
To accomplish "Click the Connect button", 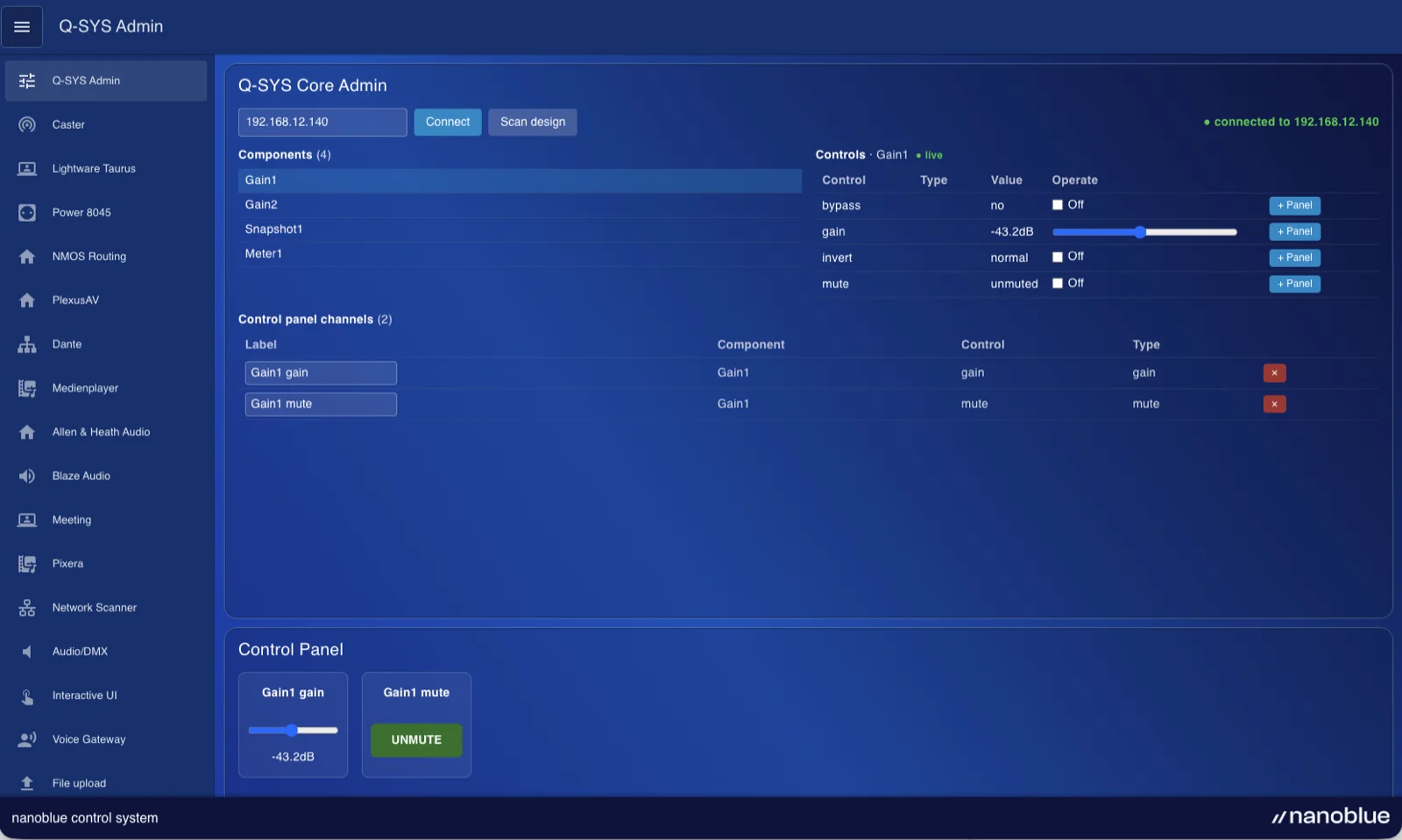I will click(x=448, y=122).
